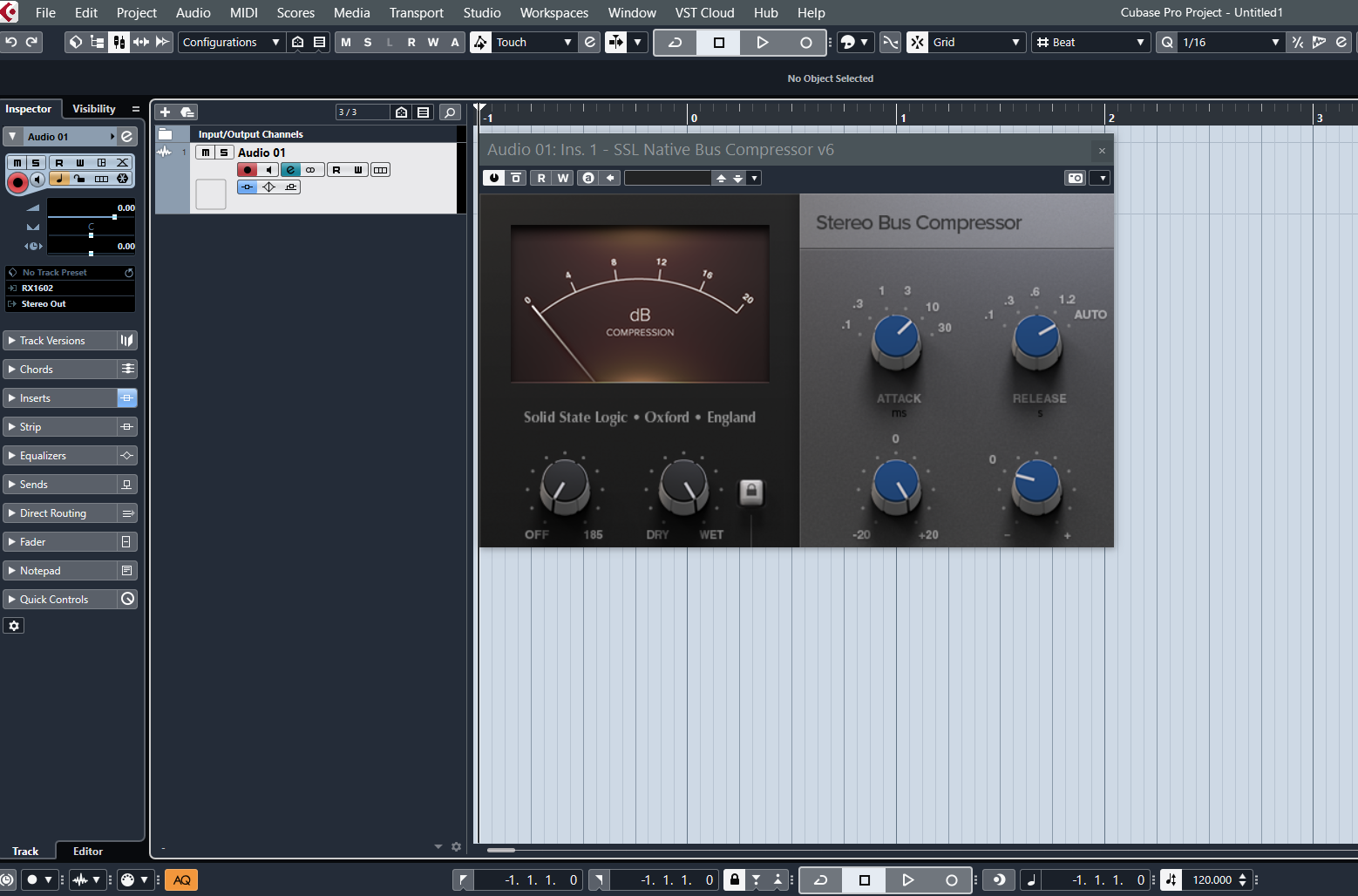Click the Play button in top transport
Viewport: 1358px width, 896px height.
click(x=763, y=42)
